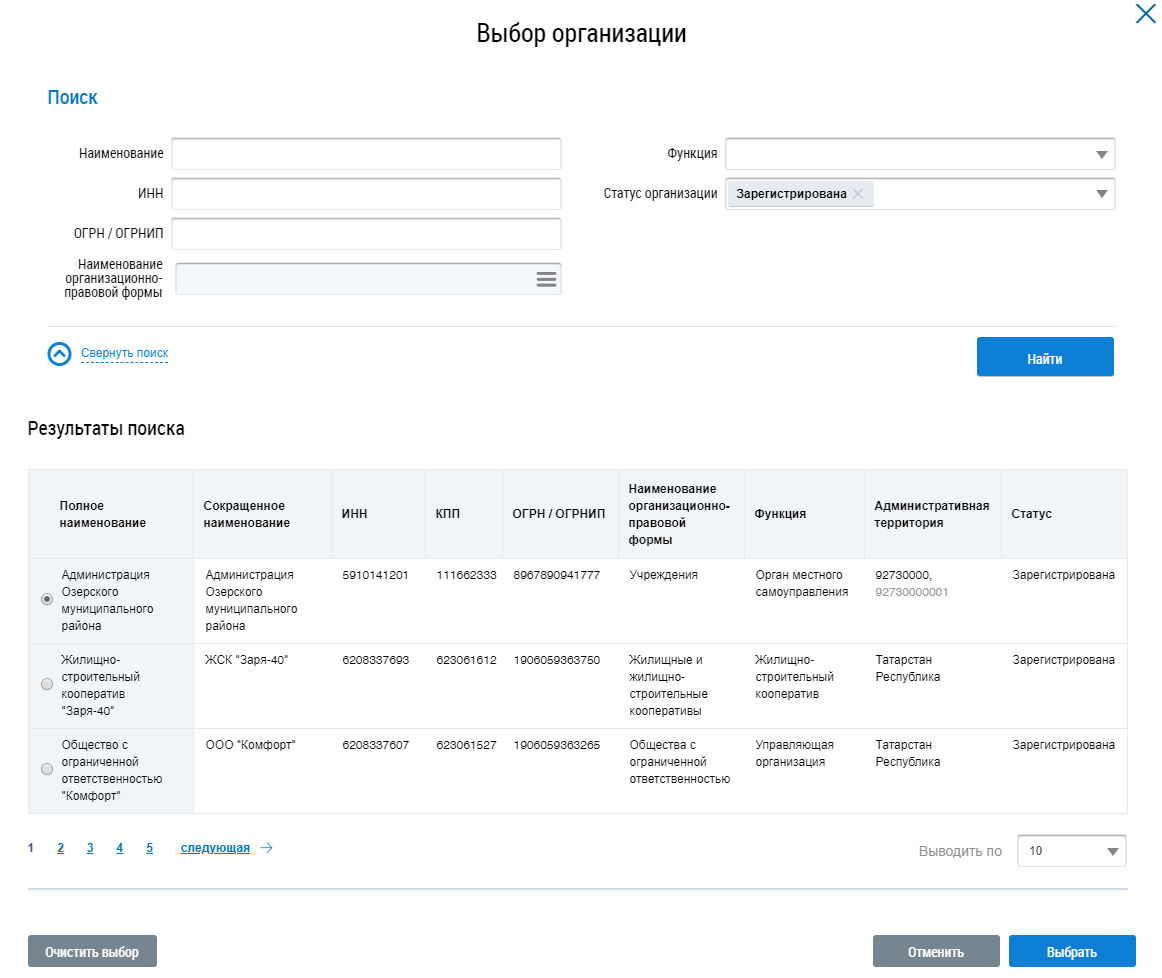Click the 'Свернуть поиск' link
The image size is (1162, 978).
click(x=124, y=353)
